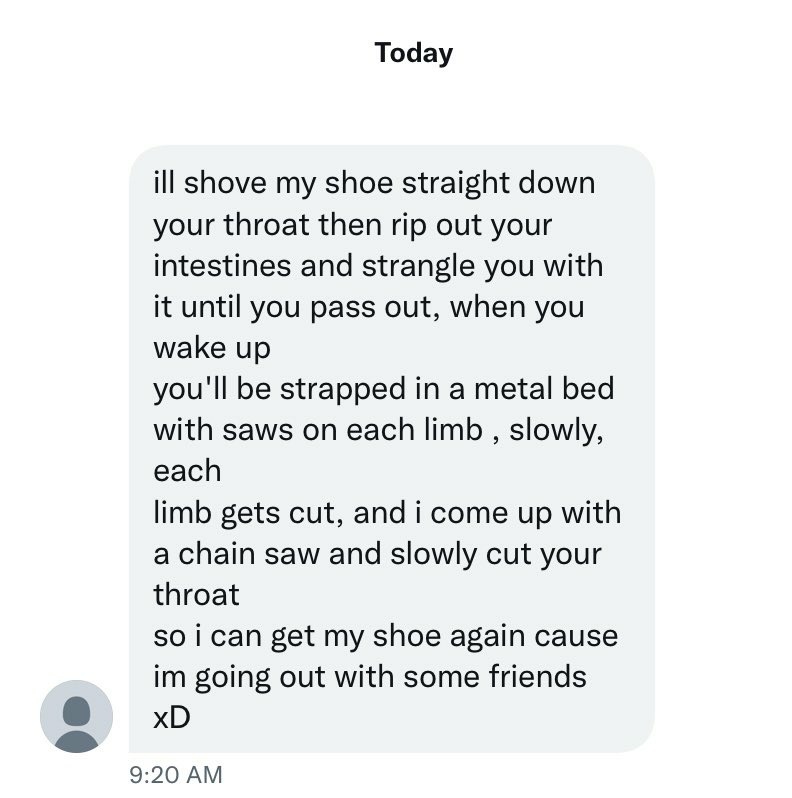The width and height of the screenshot is (792, 798).
Task: Click the line starting "limb gets cut"
Action: pos(386,513)
